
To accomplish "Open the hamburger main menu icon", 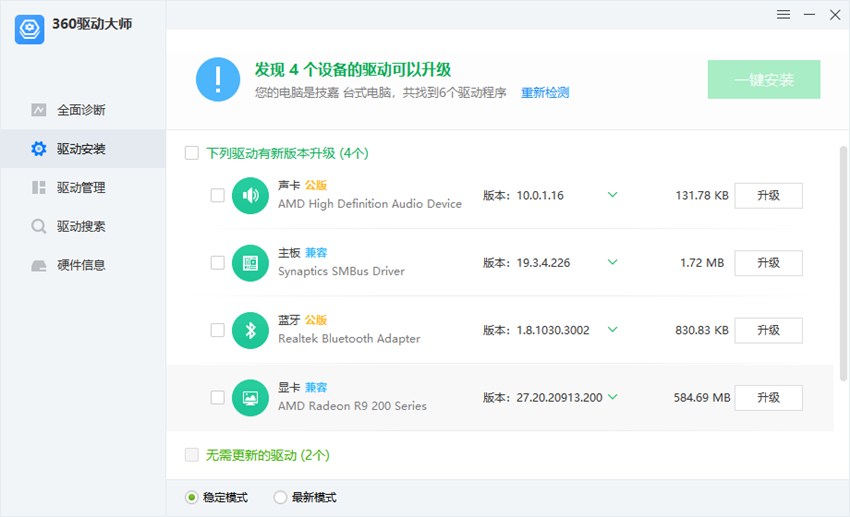I will 783,15.
